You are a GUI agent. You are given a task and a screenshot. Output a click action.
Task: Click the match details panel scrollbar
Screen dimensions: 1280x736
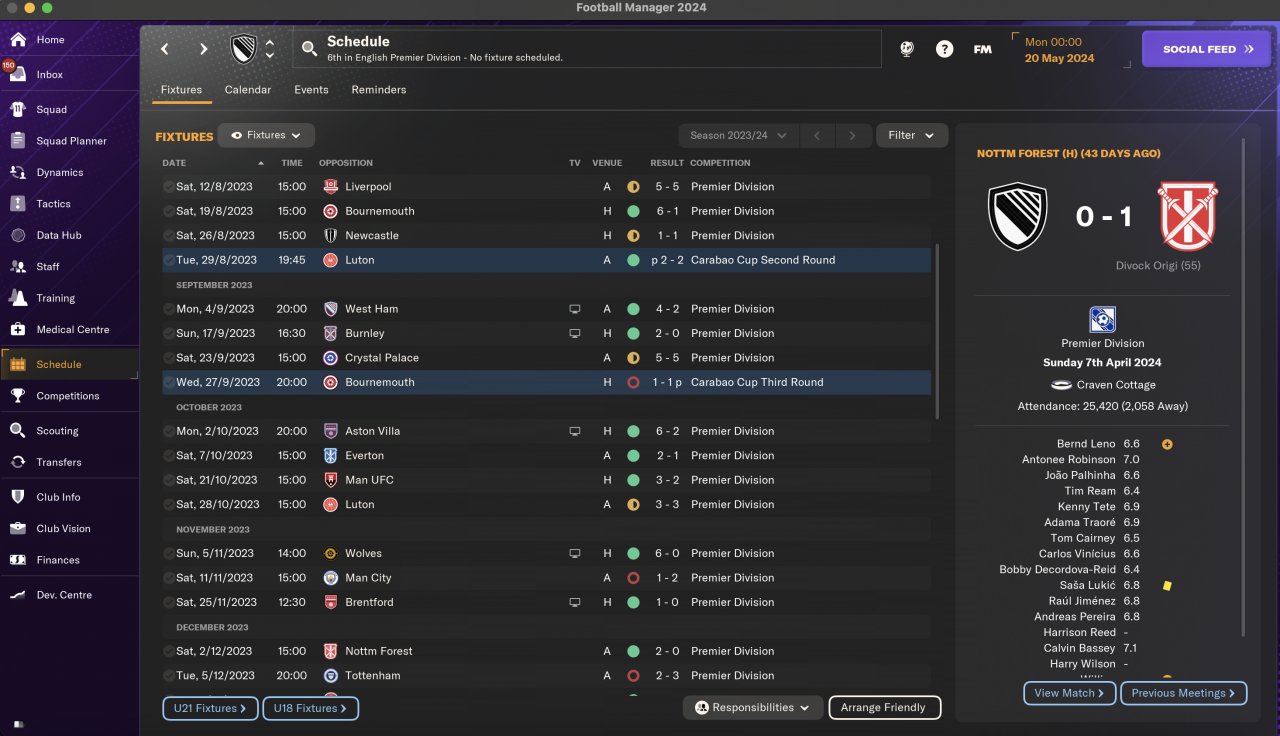click(x=1244, y=388)
